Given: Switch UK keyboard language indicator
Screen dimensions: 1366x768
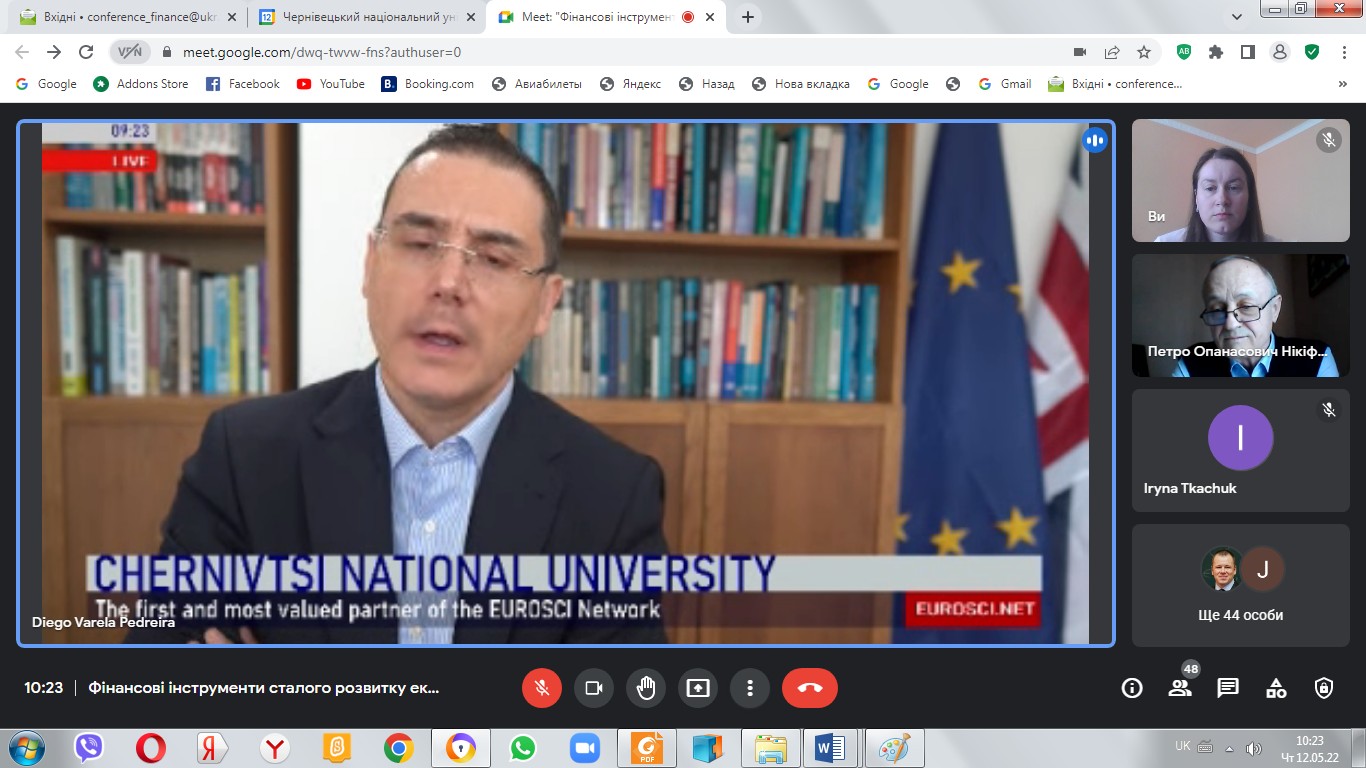Looking at the screenshot, I should pos(1182,746).
